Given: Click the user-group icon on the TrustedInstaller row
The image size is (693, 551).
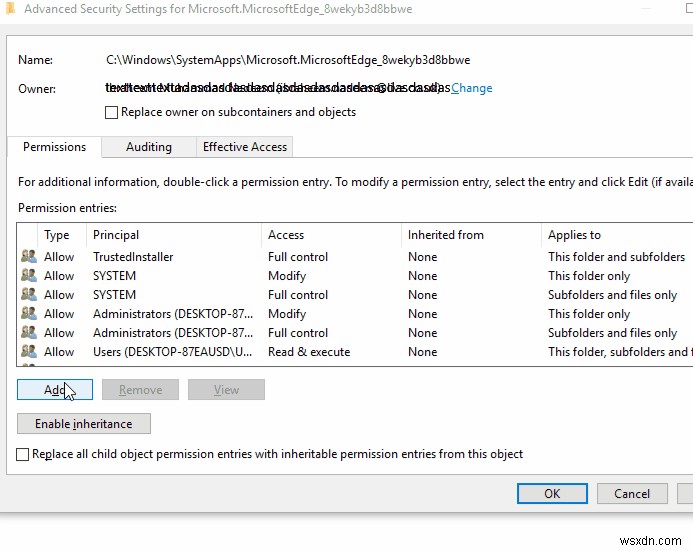Looking at the screenshot, I should (29, 257).
